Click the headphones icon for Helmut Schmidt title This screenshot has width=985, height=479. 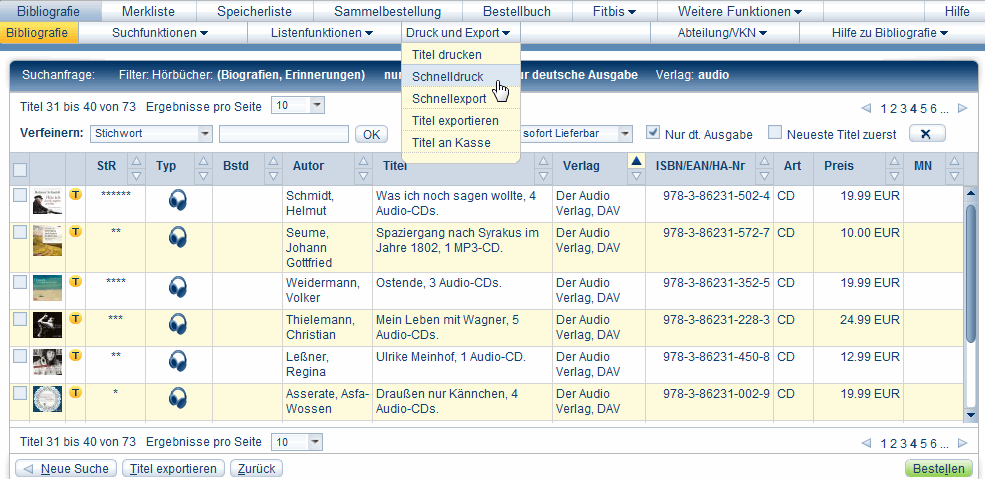click(x=178, y=200)
